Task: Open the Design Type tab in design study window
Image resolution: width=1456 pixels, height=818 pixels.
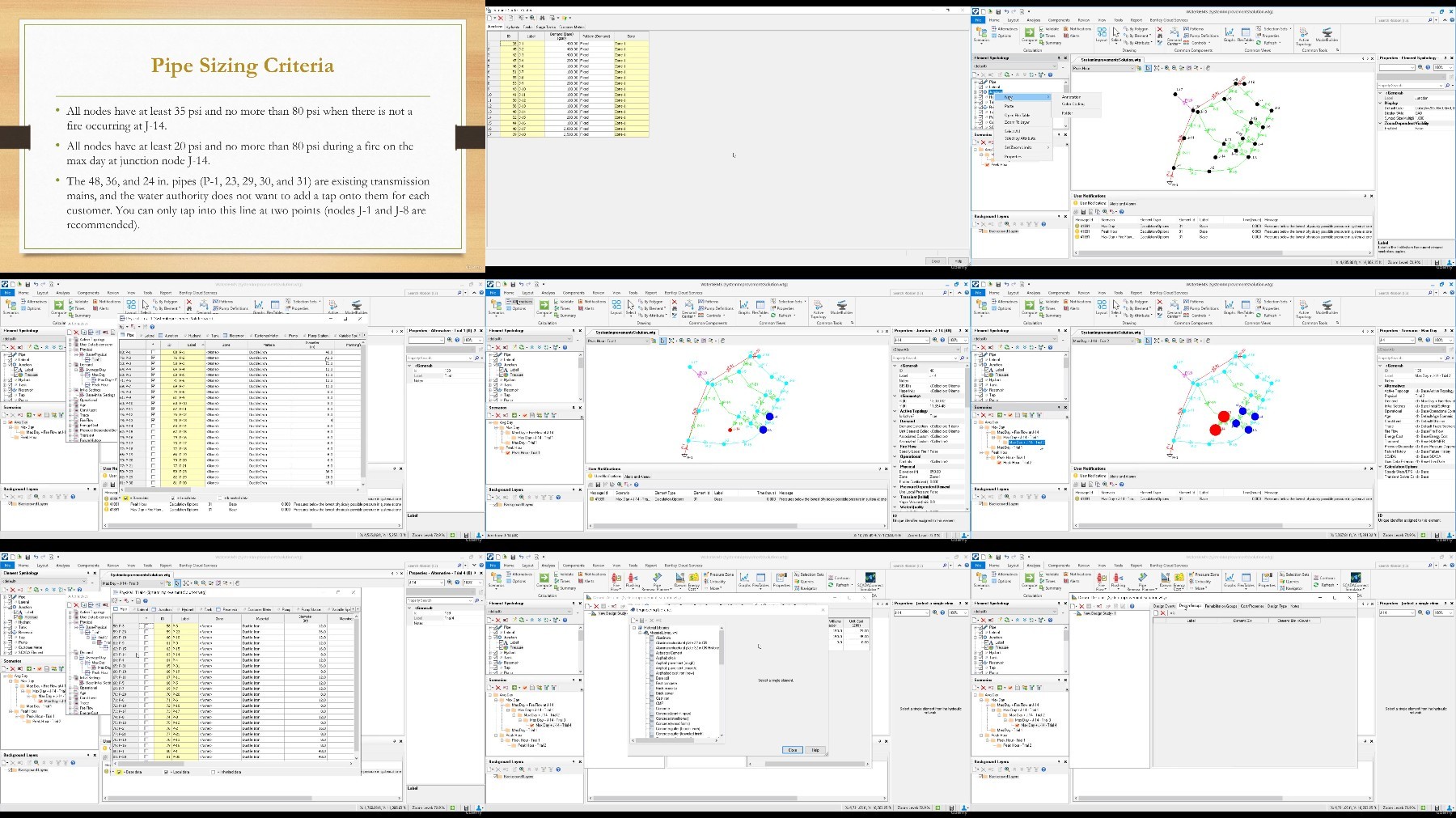Action: click(x=1277, y=606)
